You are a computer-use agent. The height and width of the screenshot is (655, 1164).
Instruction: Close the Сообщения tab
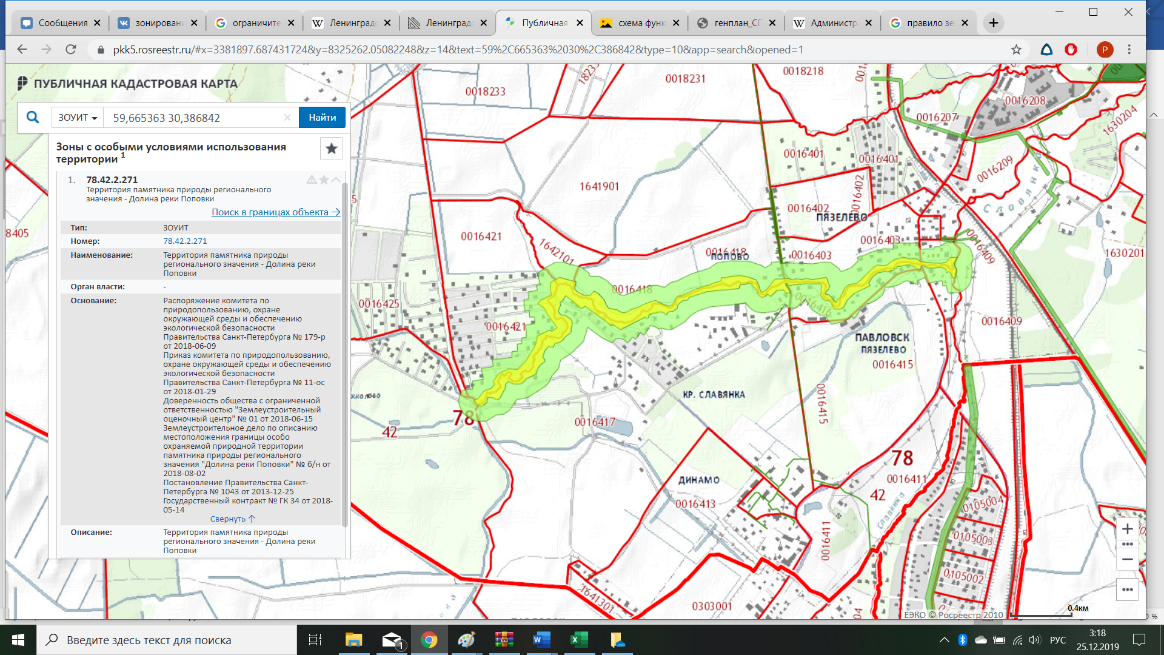click(x=97, y=23)
